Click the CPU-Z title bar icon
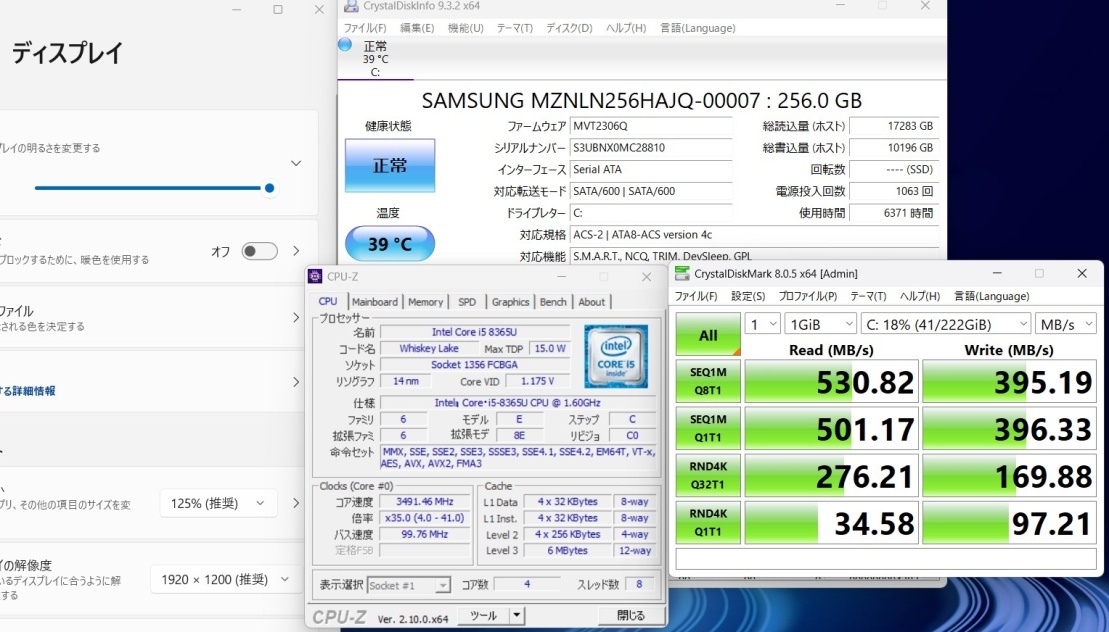 tap(316, 277)
